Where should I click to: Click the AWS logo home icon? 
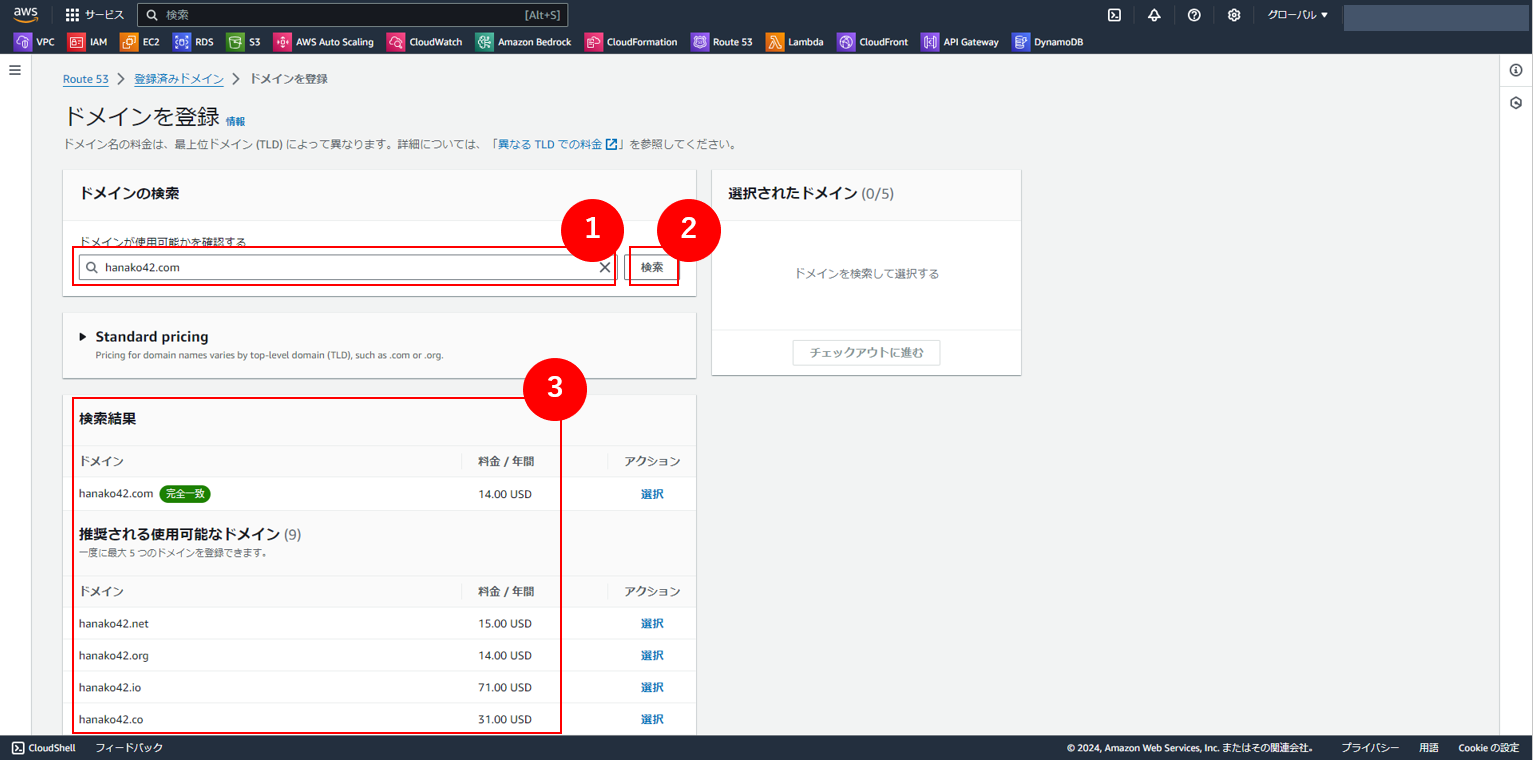25,14
